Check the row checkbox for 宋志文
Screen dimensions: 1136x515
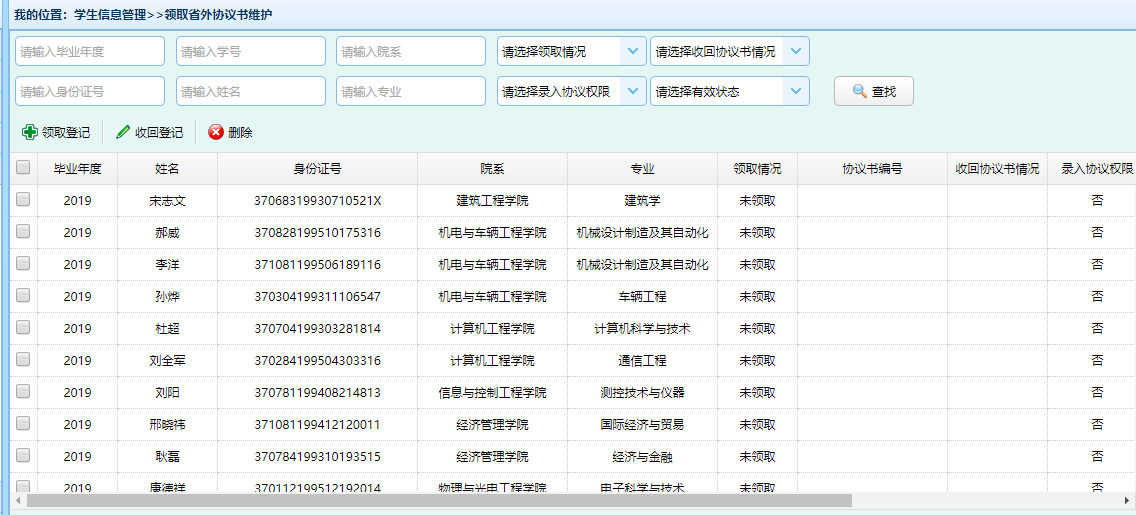(x=23, y=200)
